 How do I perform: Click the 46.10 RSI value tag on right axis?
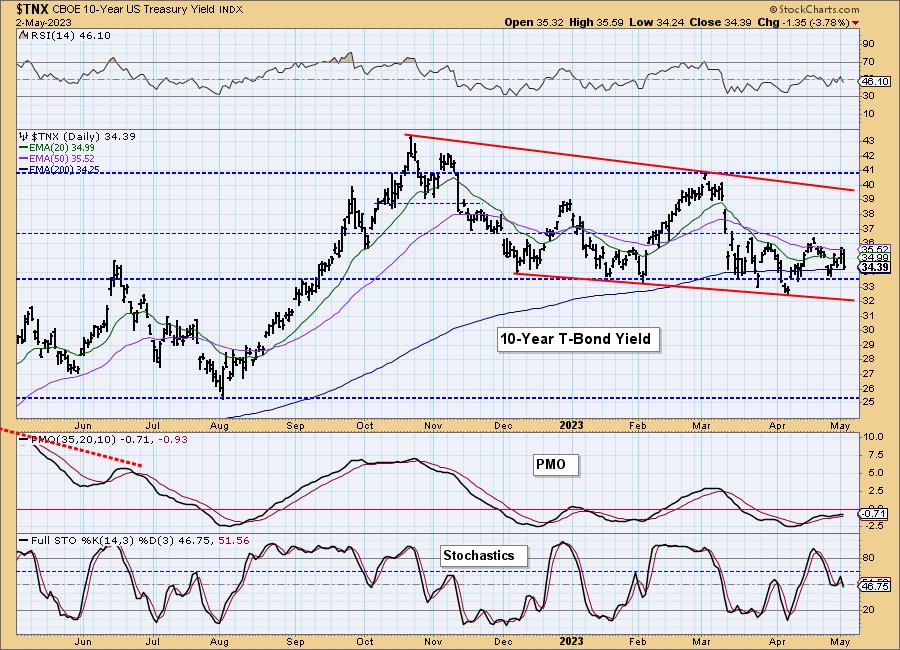875,82
